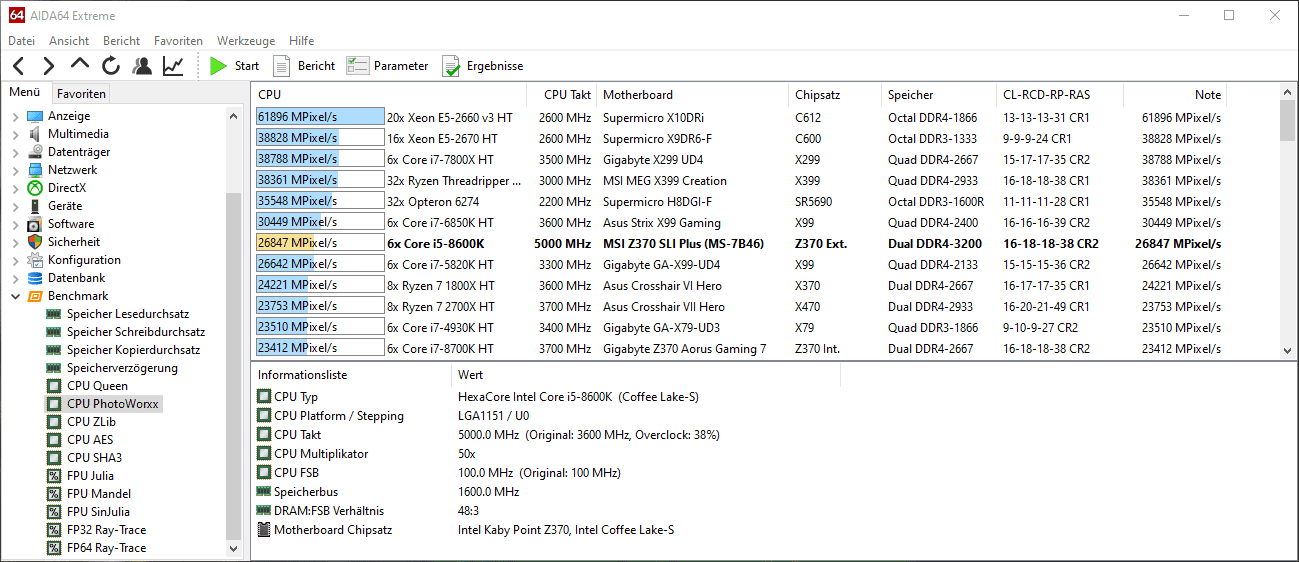Select the 20x Xeon E5-2660 v3 HT row
1299x562 pixels.
pos(765,118)
